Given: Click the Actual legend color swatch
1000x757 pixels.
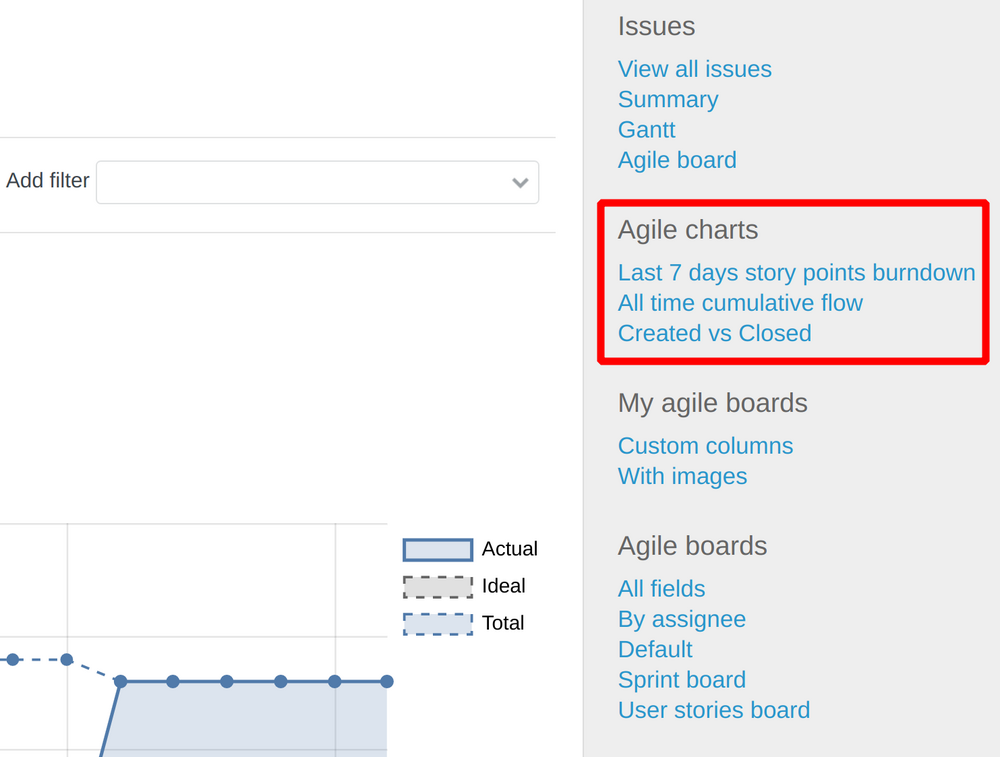Looking at the screenshot, I should tap(436, 549).
